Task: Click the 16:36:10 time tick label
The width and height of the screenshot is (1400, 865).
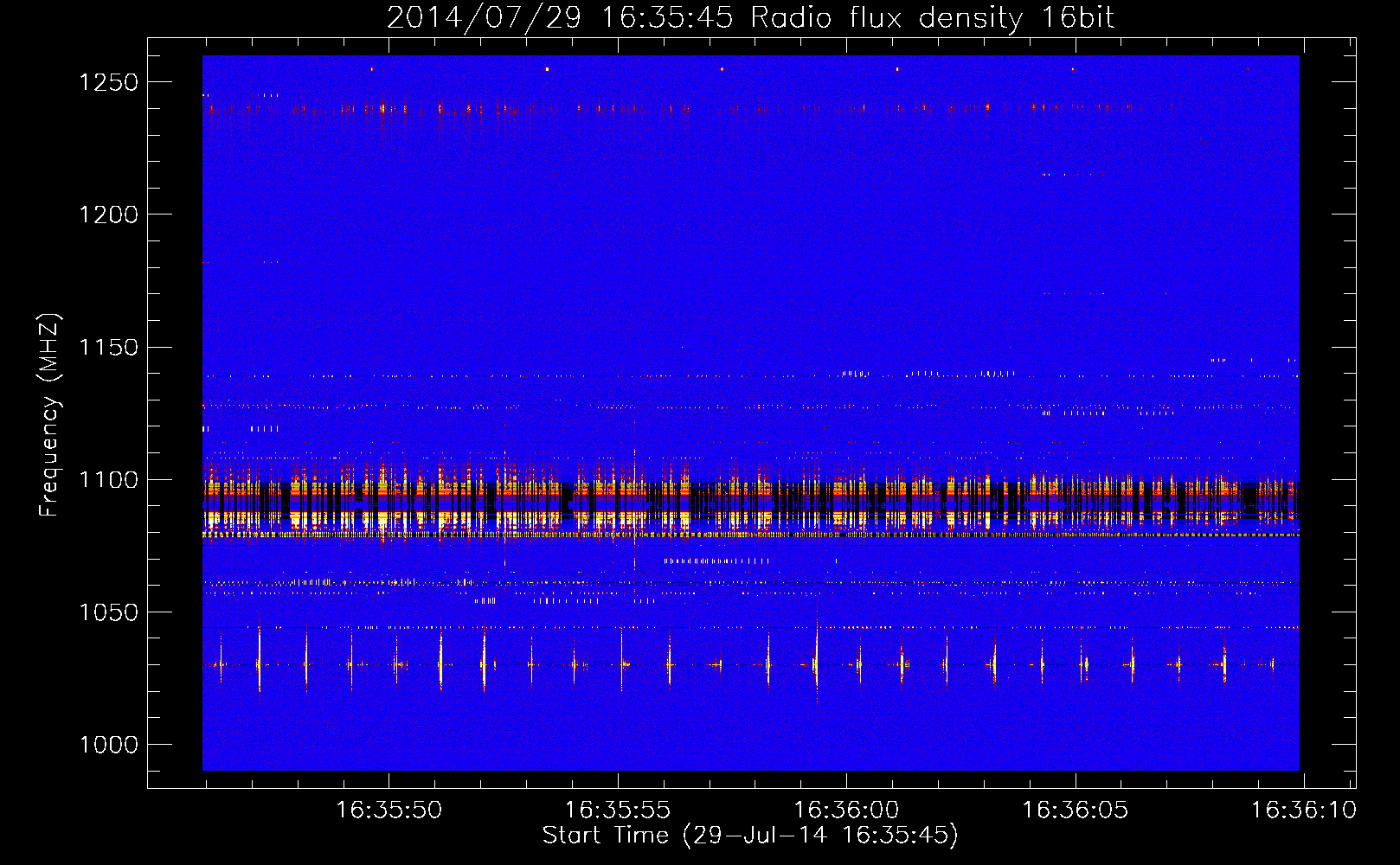Action: point(1304,811)
